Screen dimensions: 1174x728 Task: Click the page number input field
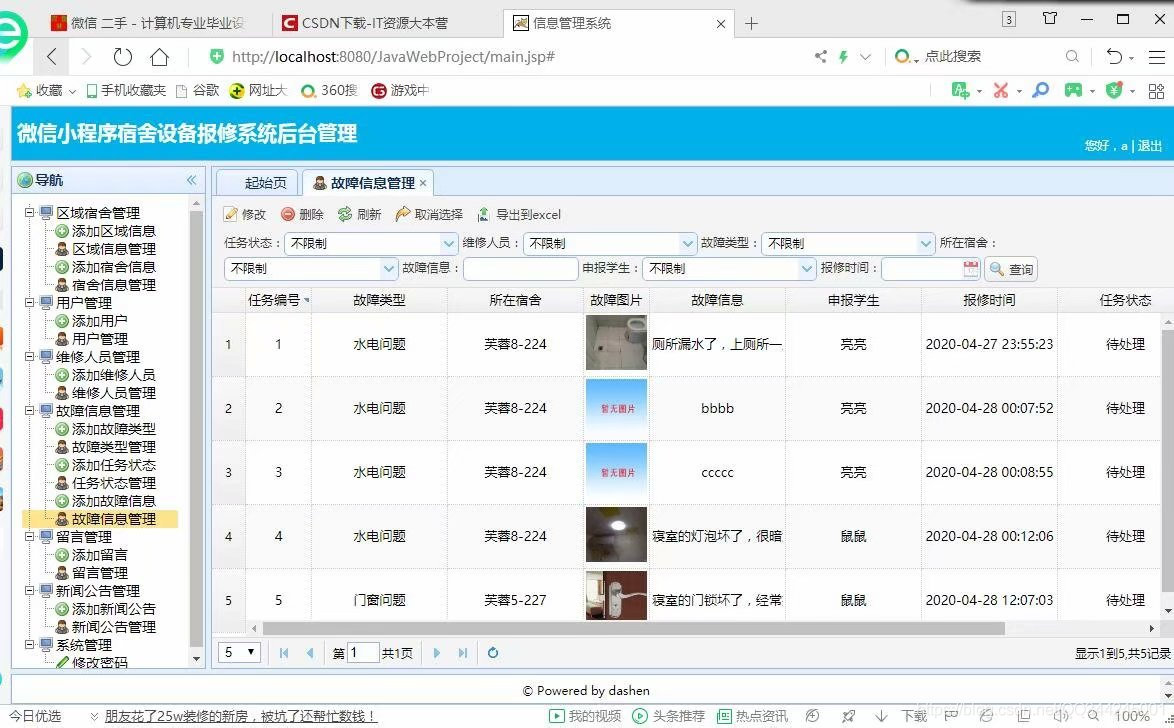pos(362,652)
